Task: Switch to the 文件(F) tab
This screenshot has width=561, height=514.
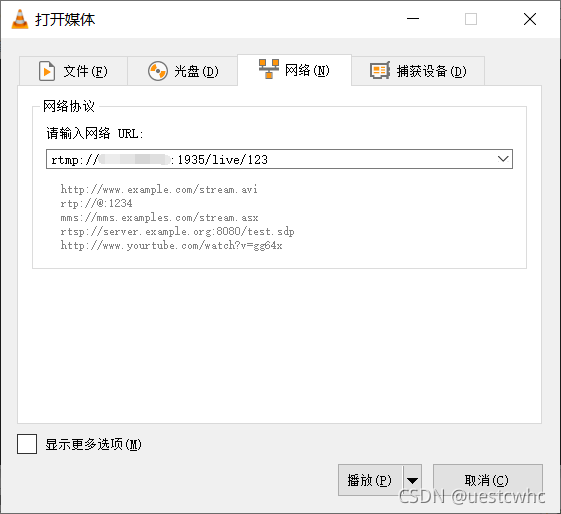Action: click(x=73, y=71)
